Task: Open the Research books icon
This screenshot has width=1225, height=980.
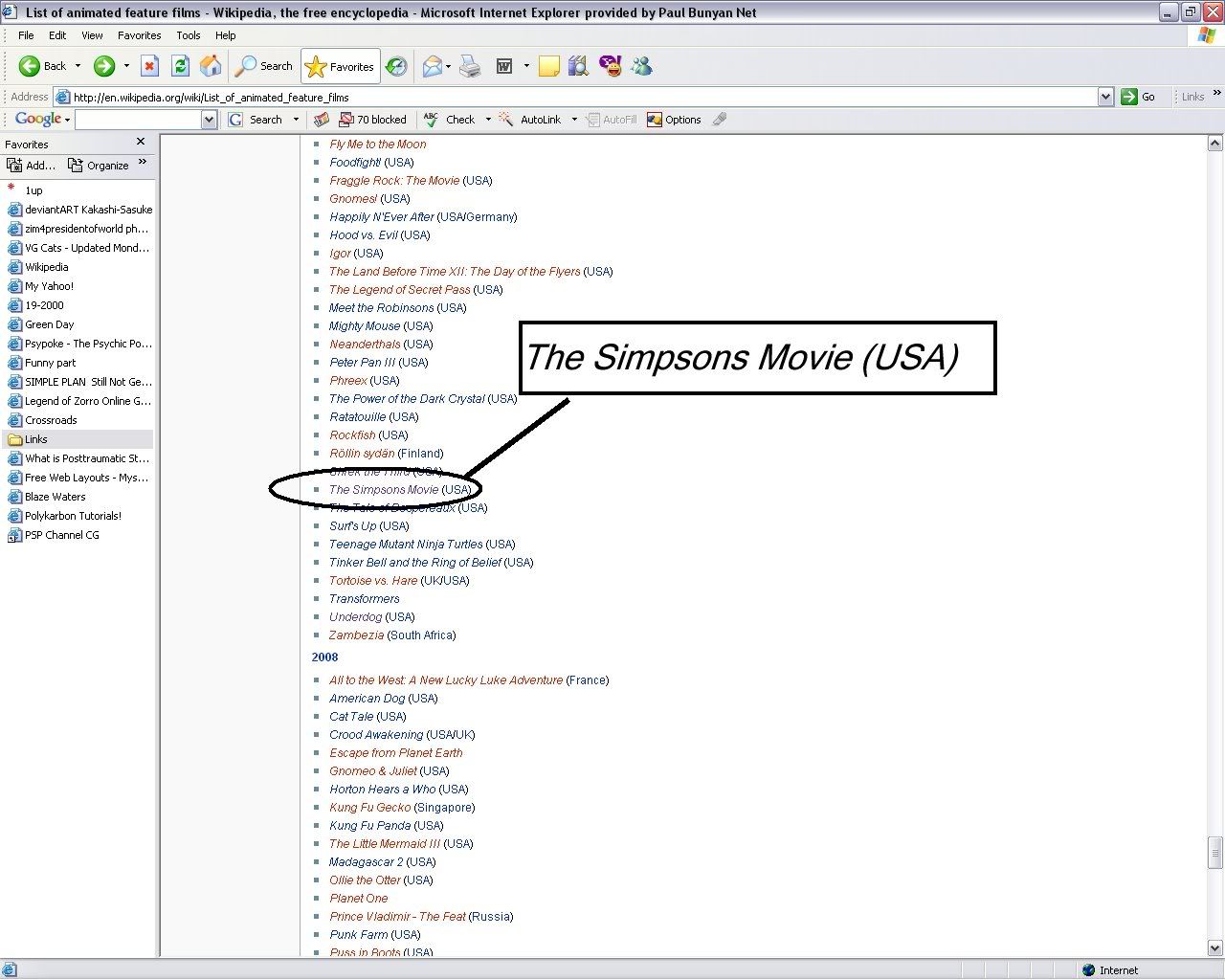Action: click(x=578, y=66)
